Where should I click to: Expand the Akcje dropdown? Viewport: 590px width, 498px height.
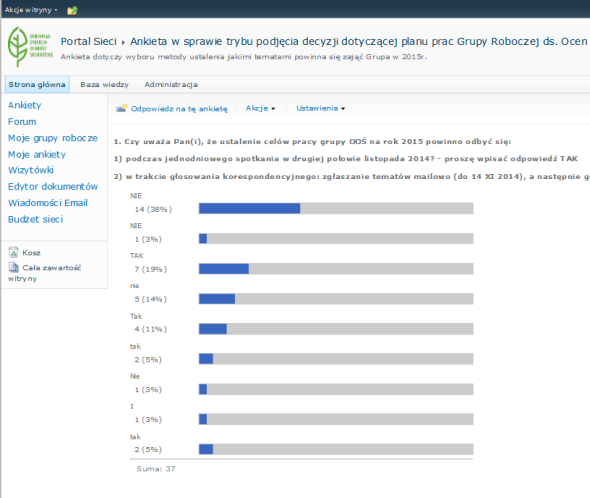click(x=260, y=108)
